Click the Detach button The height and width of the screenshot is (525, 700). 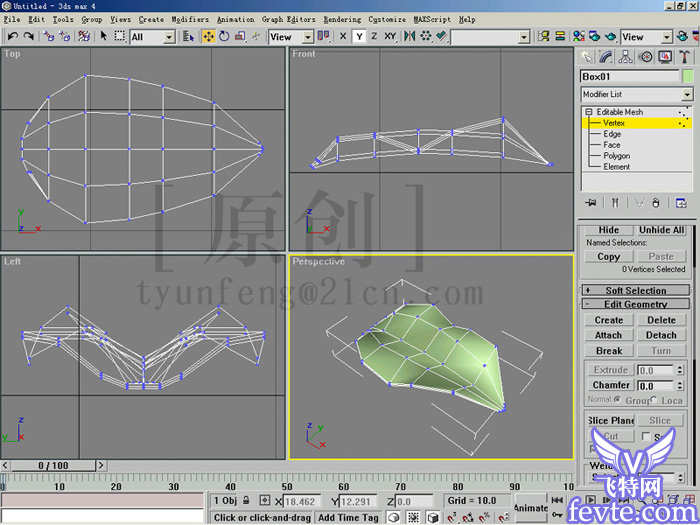point(661,335)
